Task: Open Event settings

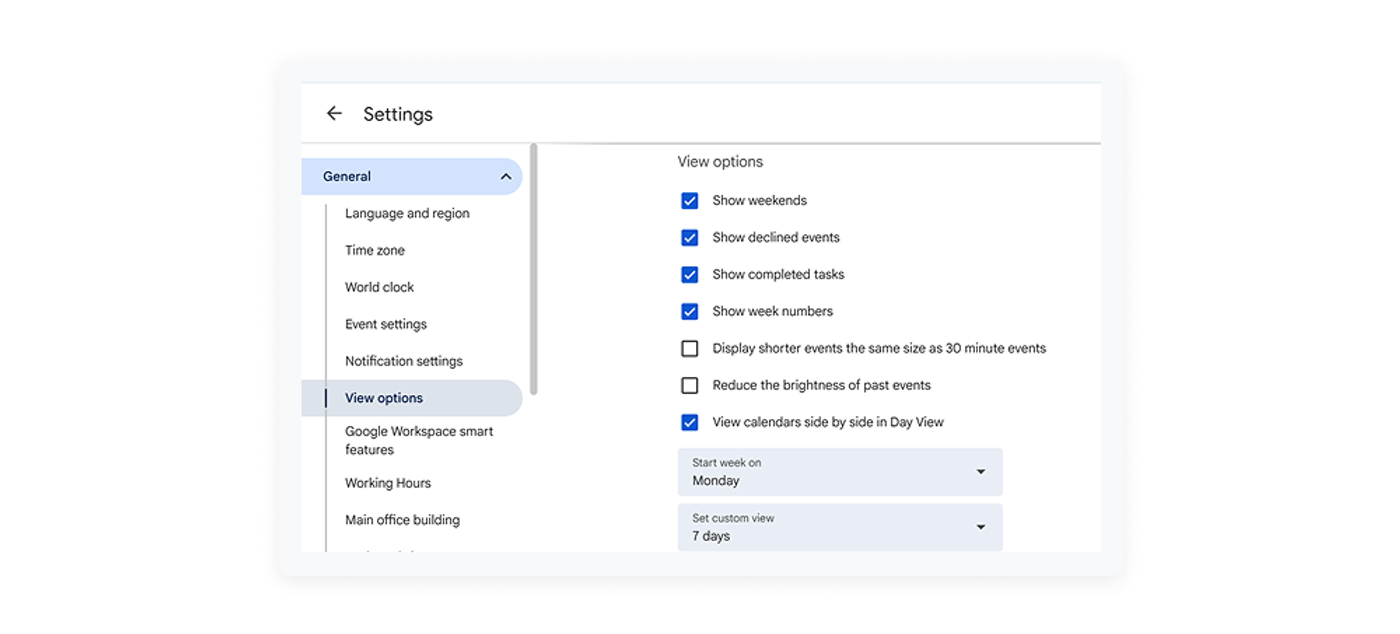Action: pos(386,324)
